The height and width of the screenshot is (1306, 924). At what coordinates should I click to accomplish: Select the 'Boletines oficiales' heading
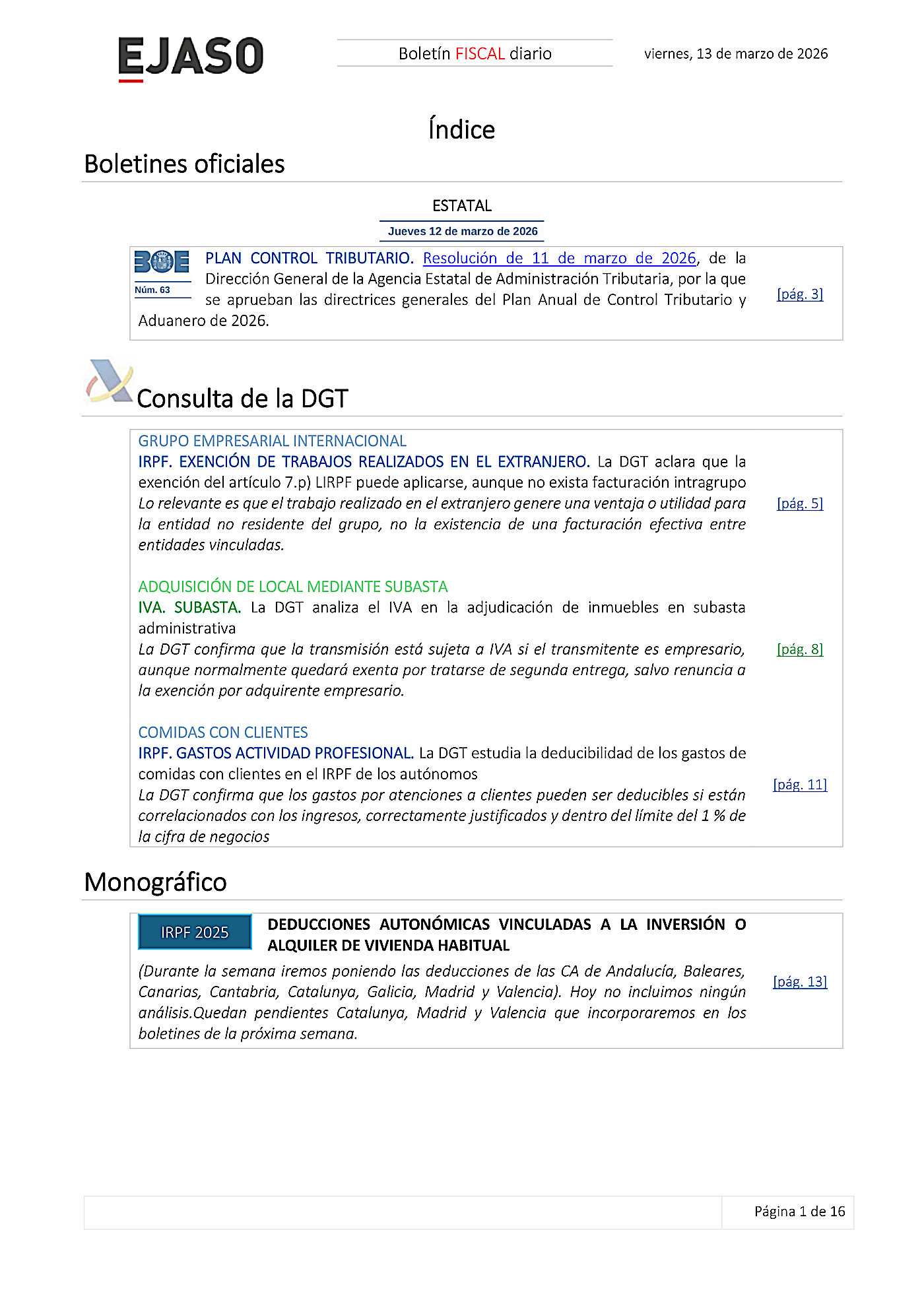[x=184, y=164]
